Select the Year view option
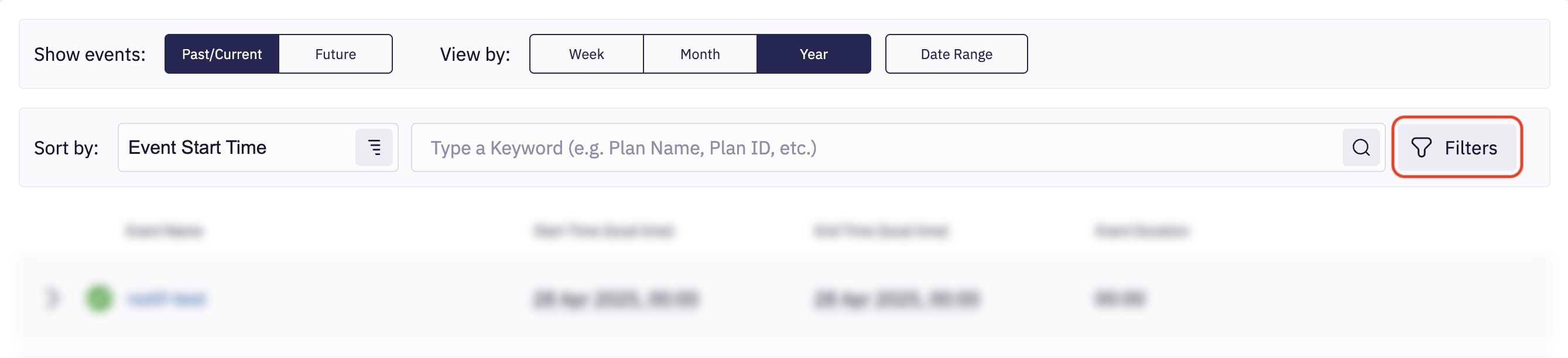This screenshot has height=358, width=1568. pyautogui.click(x=813, y=54)
